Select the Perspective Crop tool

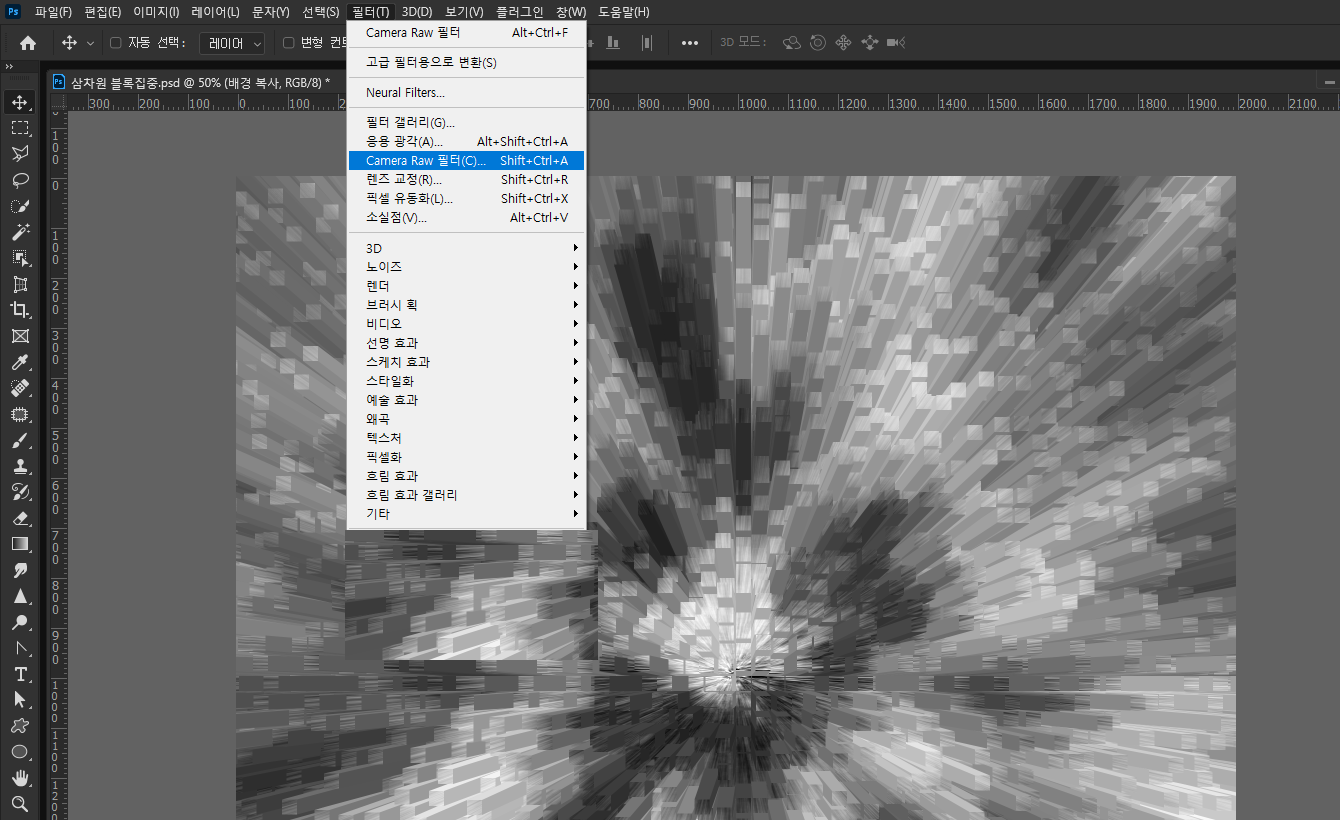(x=20, y=284)
